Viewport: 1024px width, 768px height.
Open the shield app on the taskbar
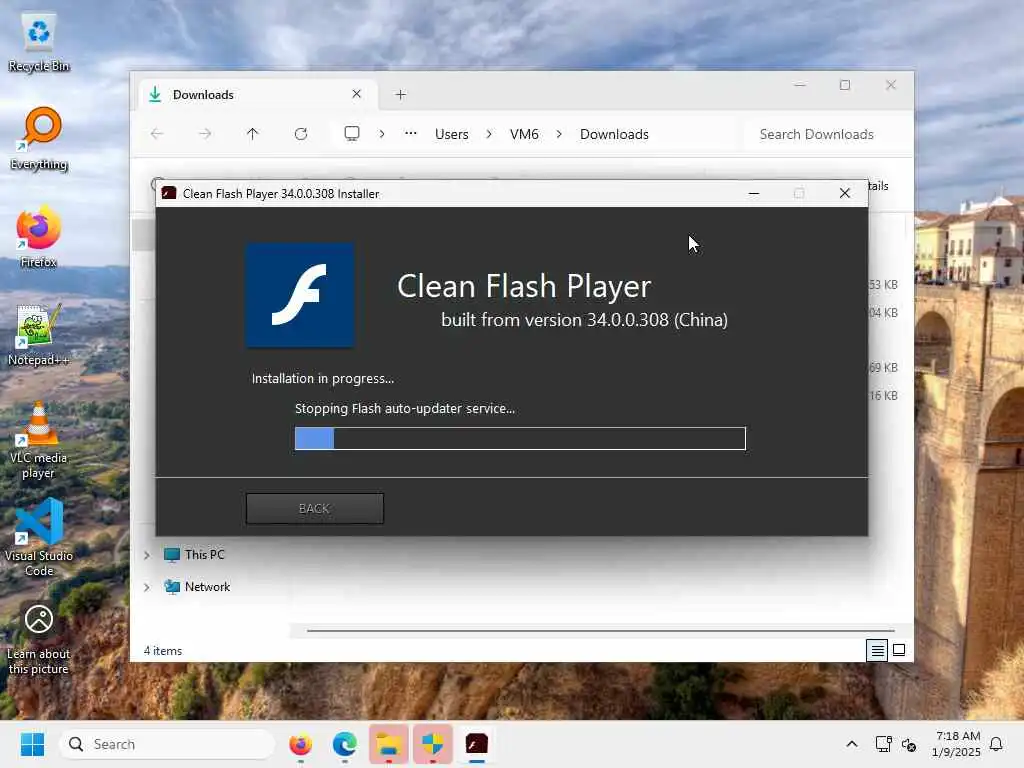[432, 744]
